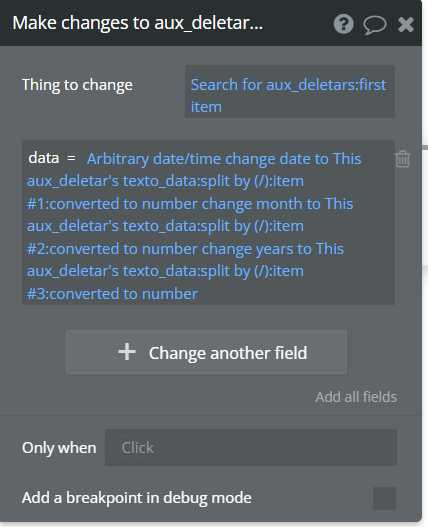This screenshot has height=527, width=428.
Task: Click the '#2:converted to number' segment
Action: (112, 249)
